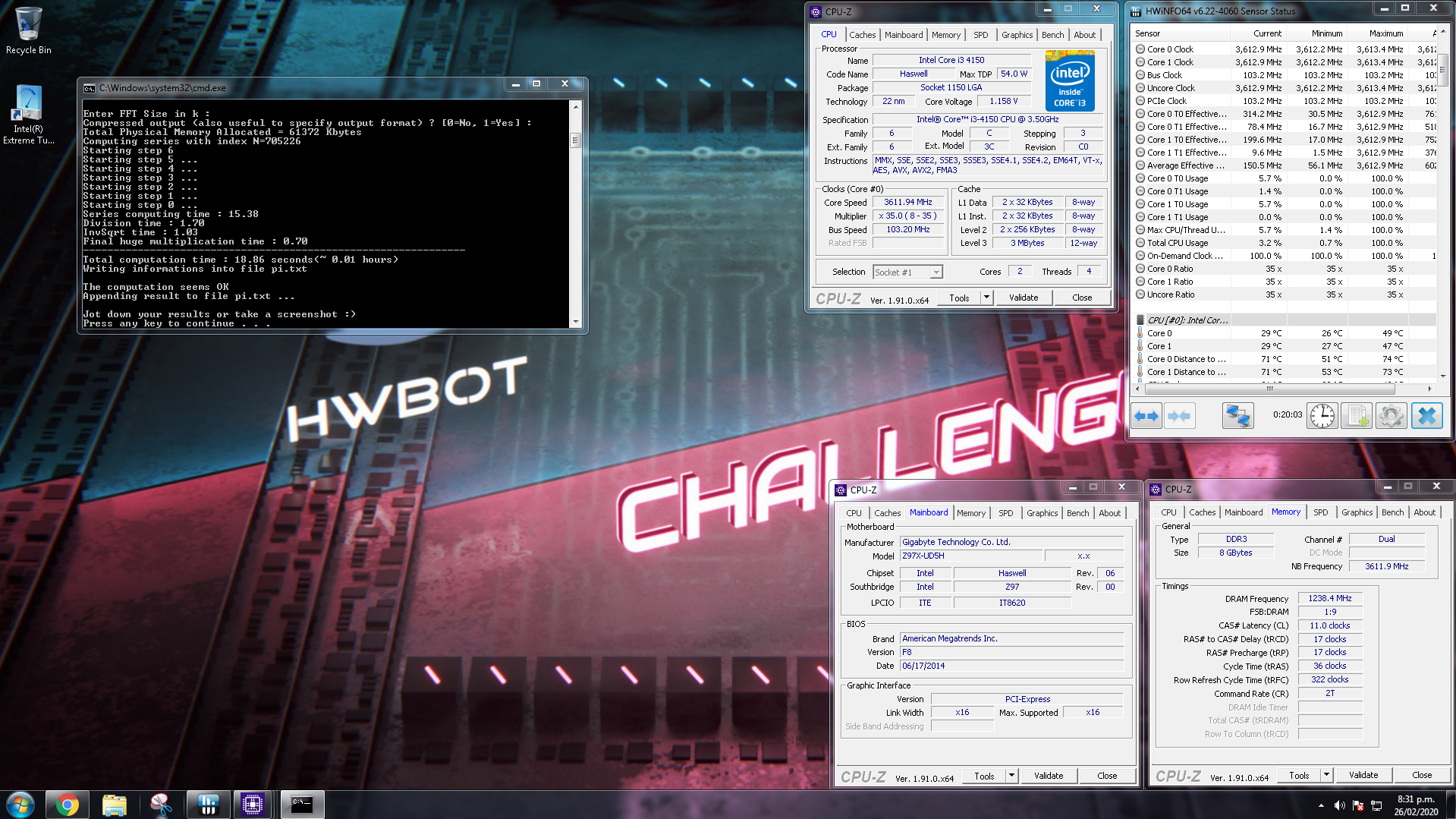The height and width of the screenshot is (819, 1456).
Task: Open the volume speaker tray icon
Action: [1339, 805]
